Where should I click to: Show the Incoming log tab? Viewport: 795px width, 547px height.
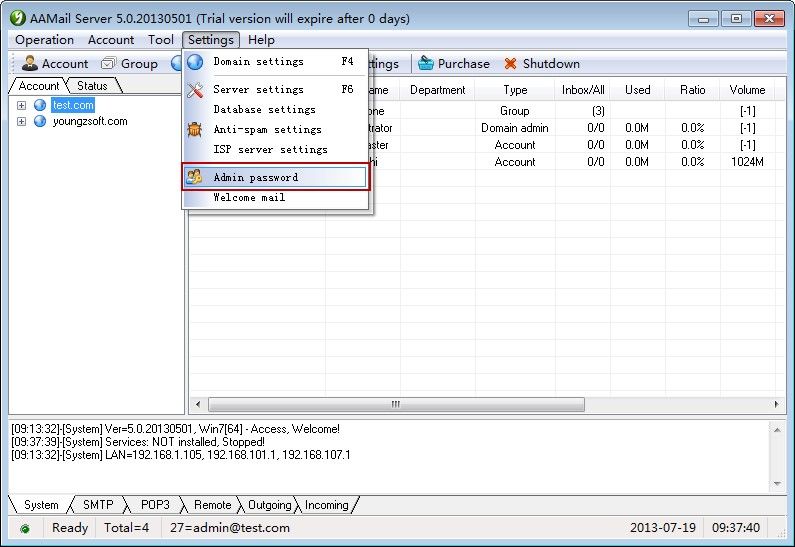coord(327,505)
